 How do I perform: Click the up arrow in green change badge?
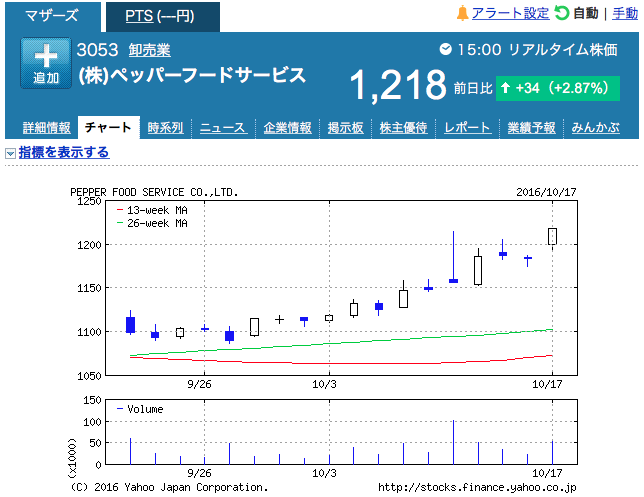506,87
